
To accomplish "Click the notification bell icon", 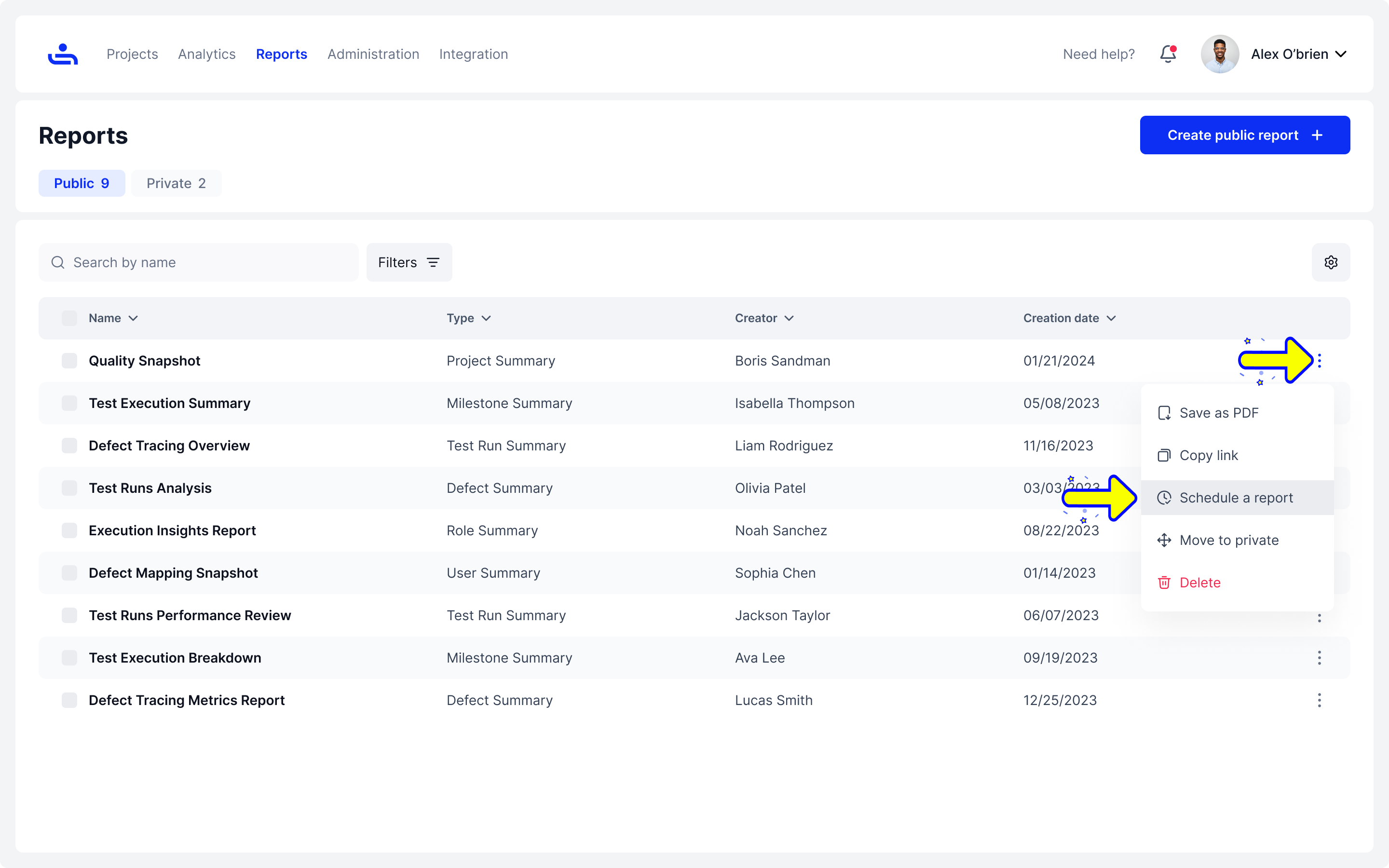I will (x=1168, y=54).
